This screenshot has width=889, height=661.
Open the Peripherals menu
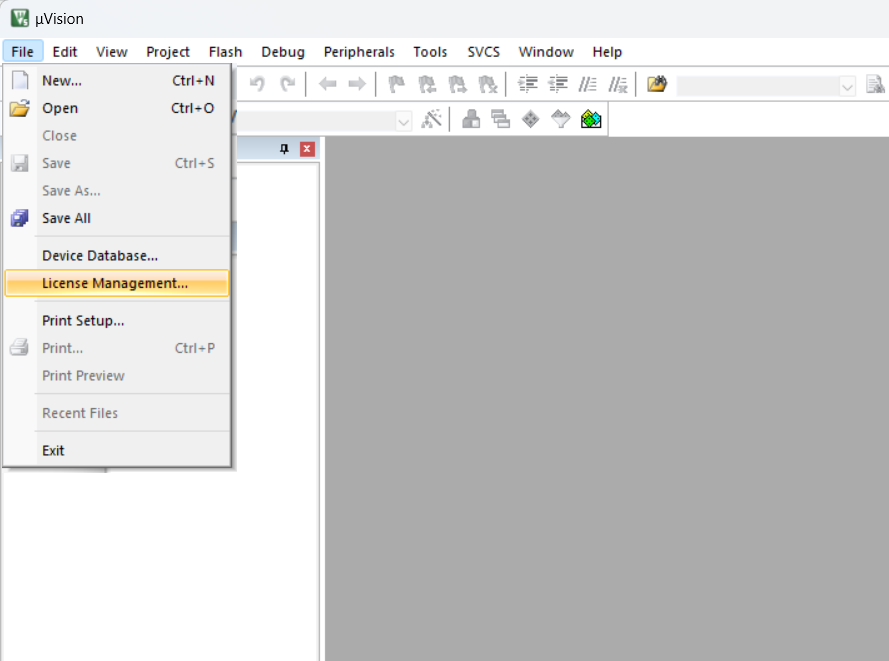click(x=359, y=52)
